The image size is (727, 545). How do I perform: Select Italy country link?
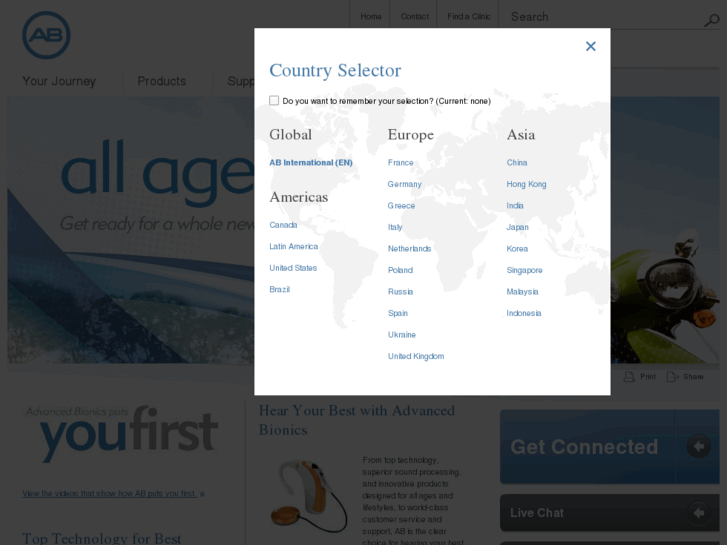pyautogui.click(x=395, y=227)
